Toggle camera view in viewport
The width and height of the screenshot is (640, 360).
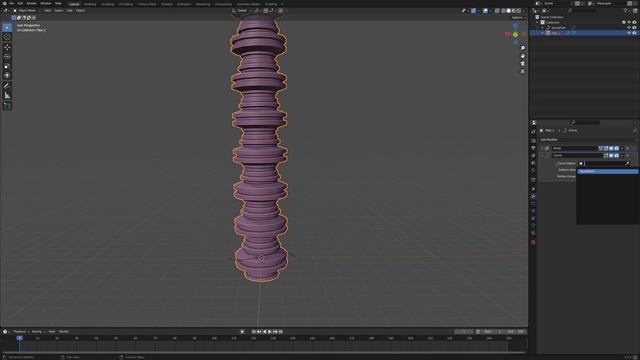pyautogui.click(x=522, y=64)
